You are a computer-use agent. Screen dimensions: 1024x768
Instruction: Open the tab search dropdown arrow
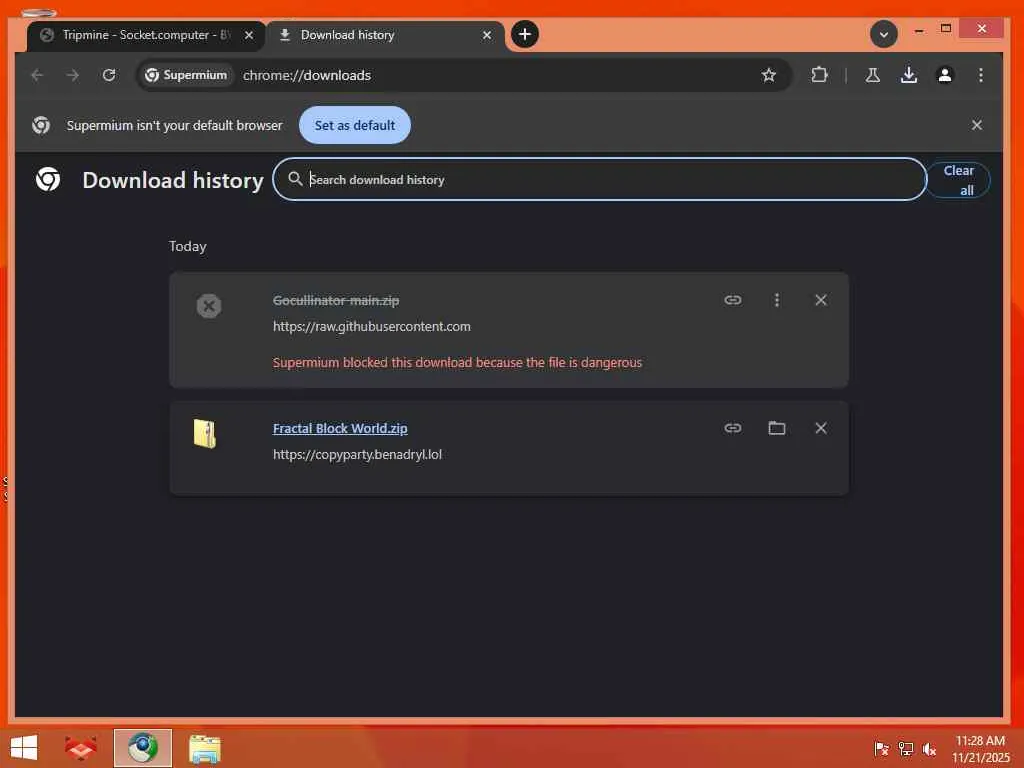tap(884, 34)
